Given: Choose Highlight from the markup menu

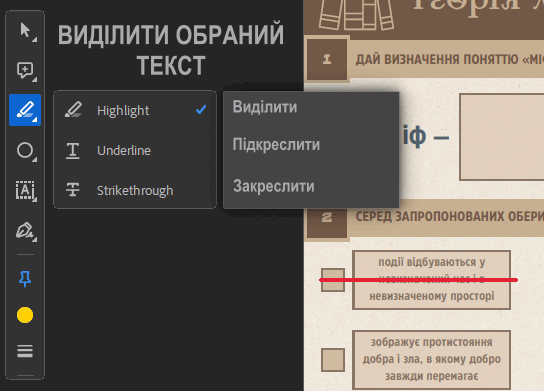Looking at the screenshot, I should coord(135,110).
